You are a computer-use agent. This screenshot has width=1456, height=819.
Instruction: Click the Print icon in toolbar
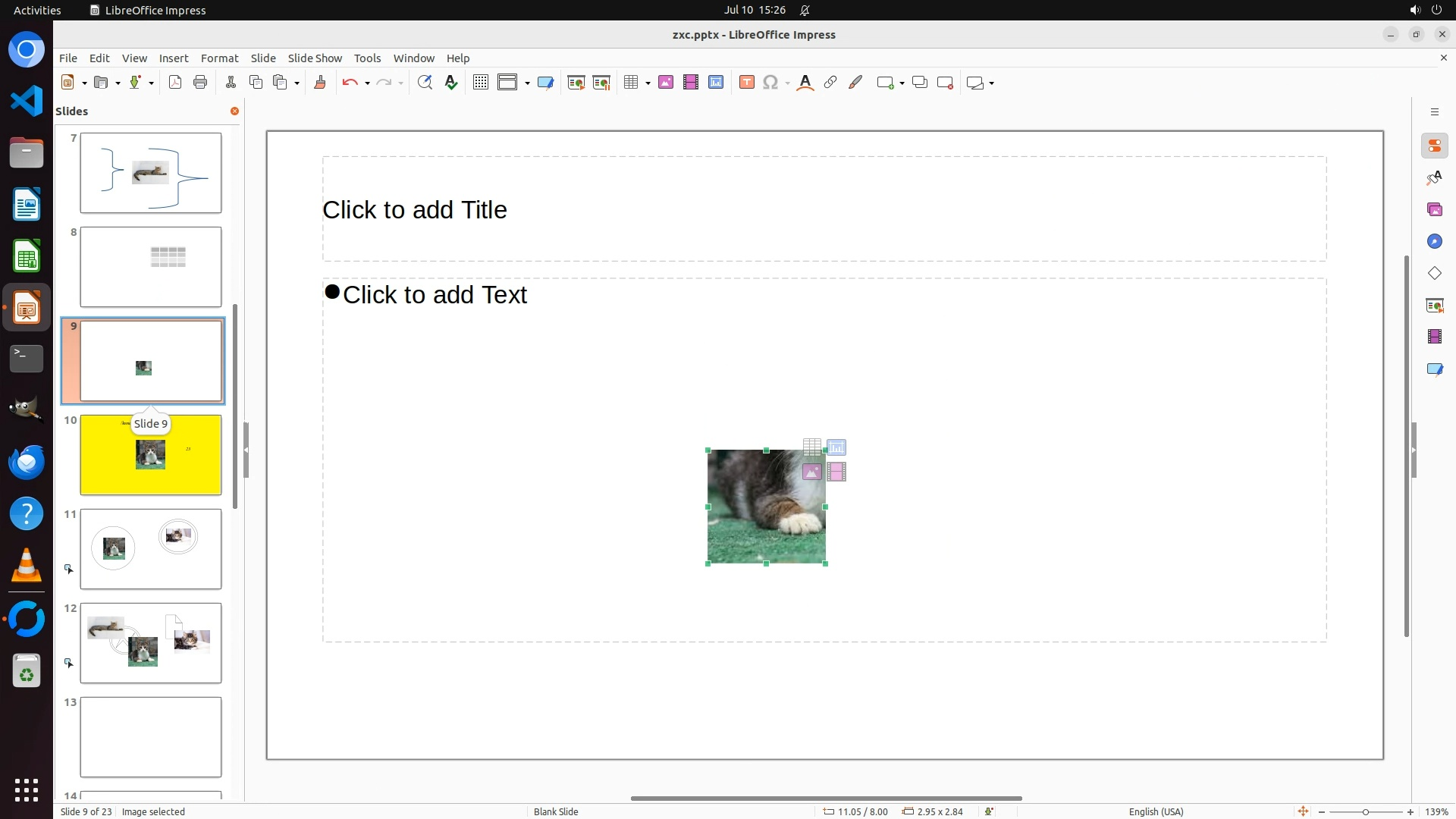pos(200,83)
